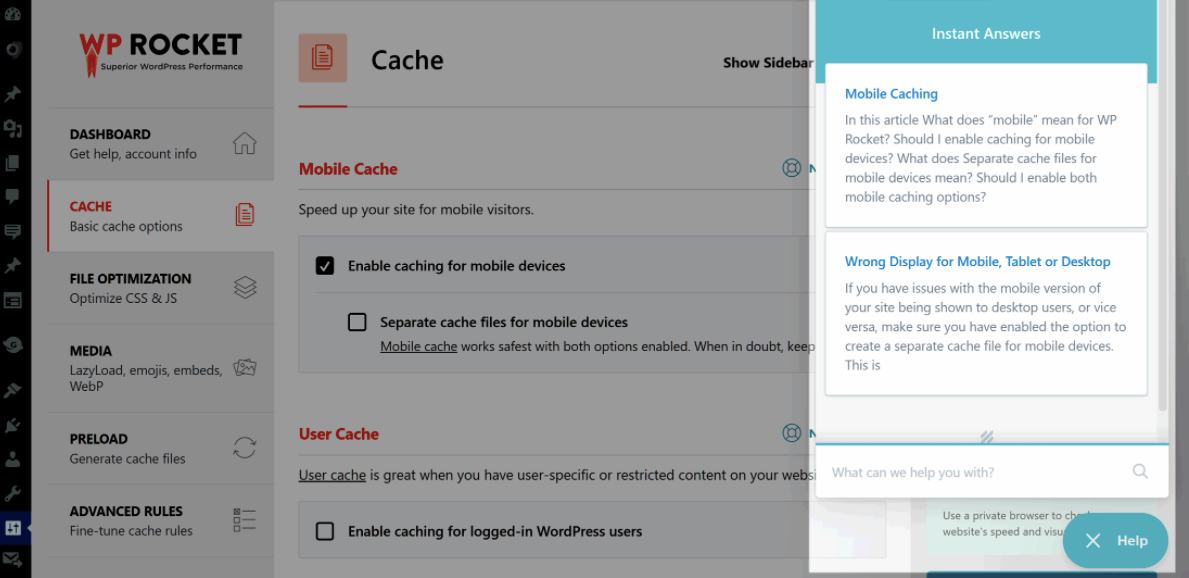Open the Pages icon in WordPress admin menu
The image size is (1189, 578).
(12, 163)
